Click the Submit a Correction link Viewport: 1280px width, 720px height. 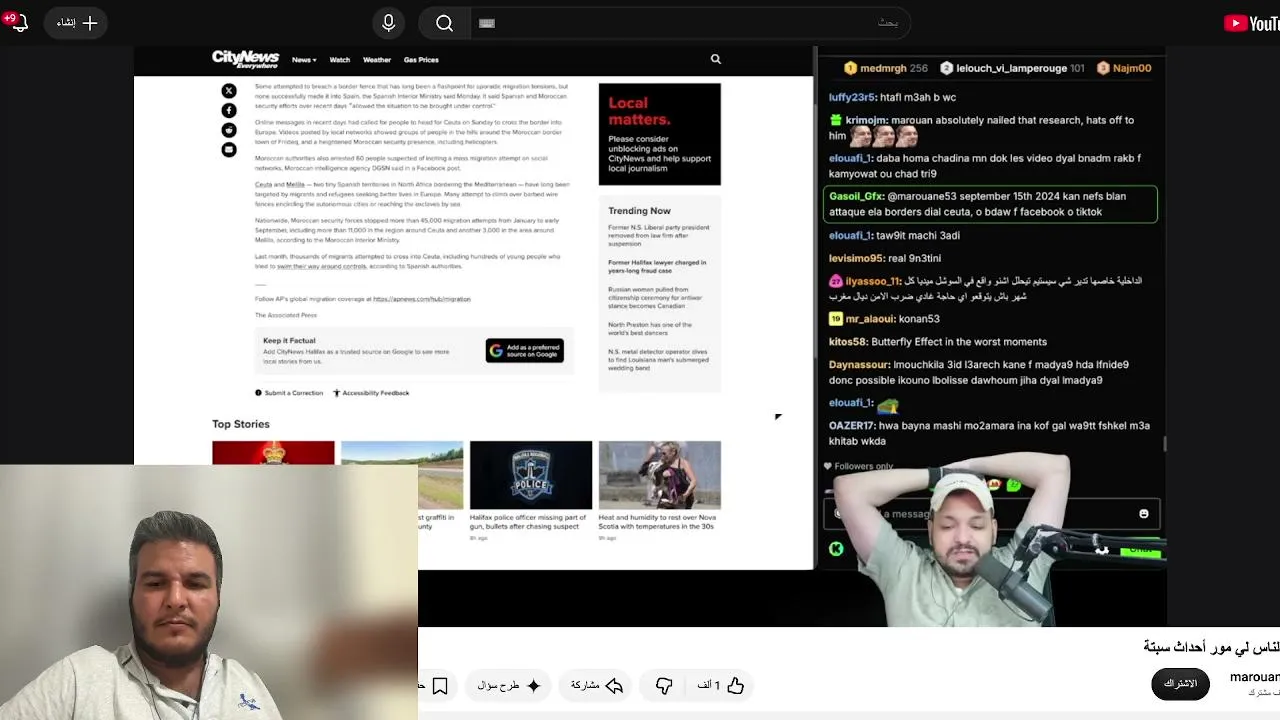click(289, 393)
